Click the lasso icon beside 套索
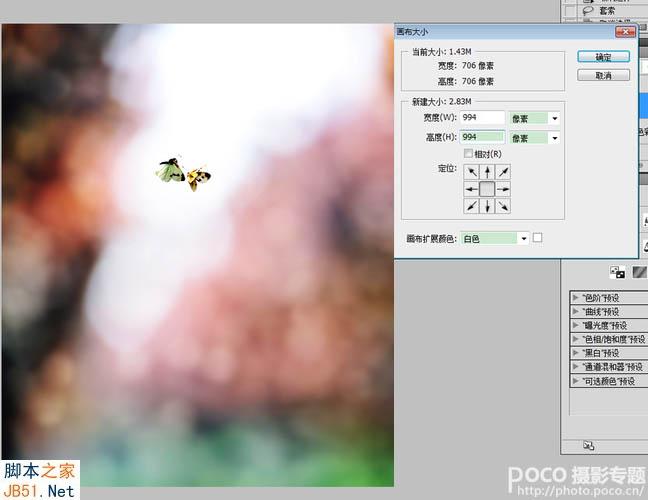 point(588,11)
